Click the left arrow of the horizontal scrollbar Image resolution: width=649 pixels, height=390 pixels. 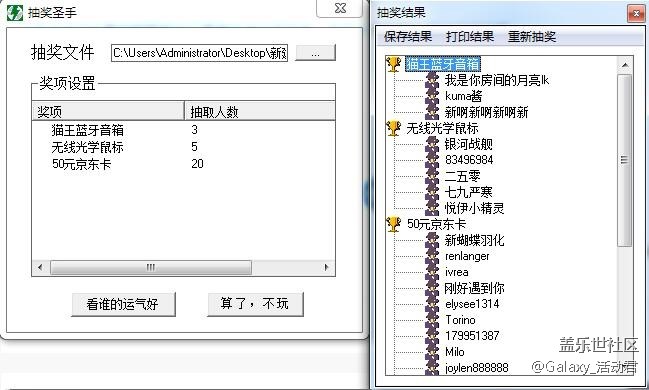coord(40,267)
